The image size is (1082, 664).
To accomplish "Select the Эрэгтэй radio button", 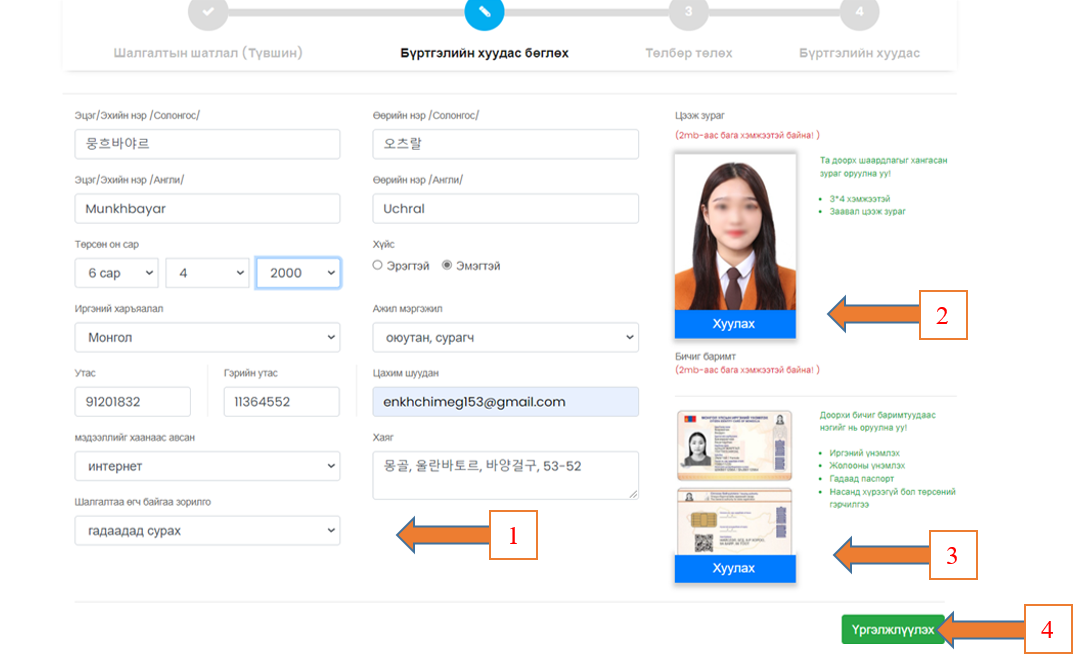I will (378, 266).
